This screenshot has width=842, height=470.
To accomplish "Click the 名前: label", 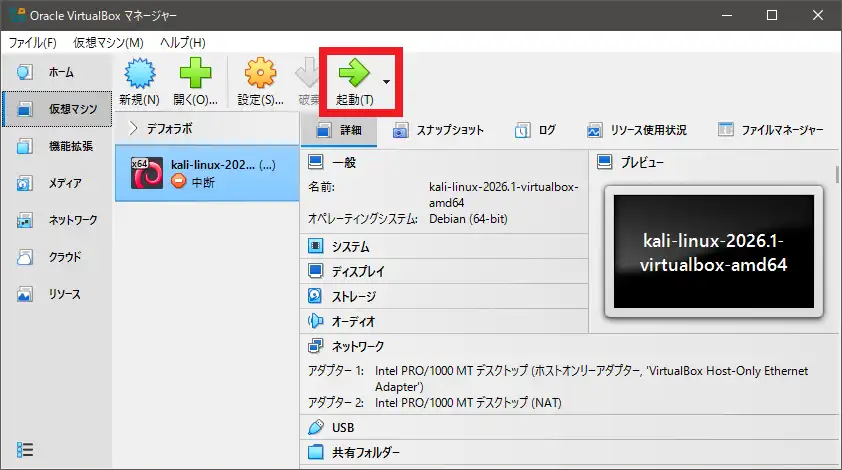I will [x=321, y=187].
